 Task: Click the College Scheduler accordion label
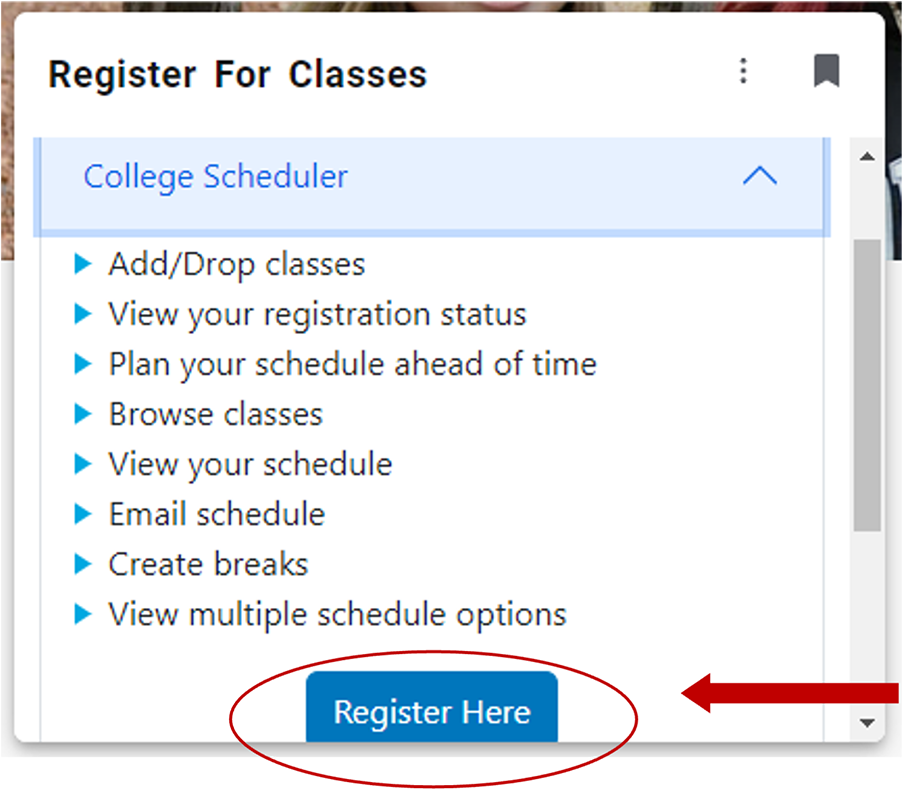(215, 177)
